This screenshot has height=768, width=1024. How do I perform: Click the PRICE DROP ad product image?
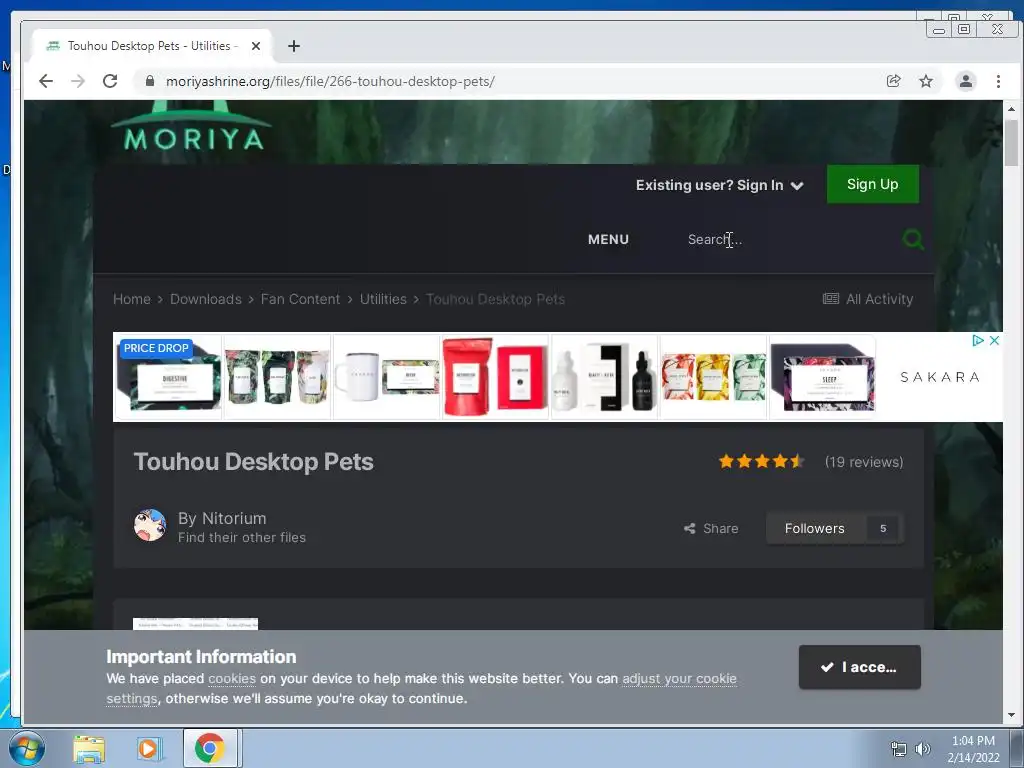tap(168, 377)
